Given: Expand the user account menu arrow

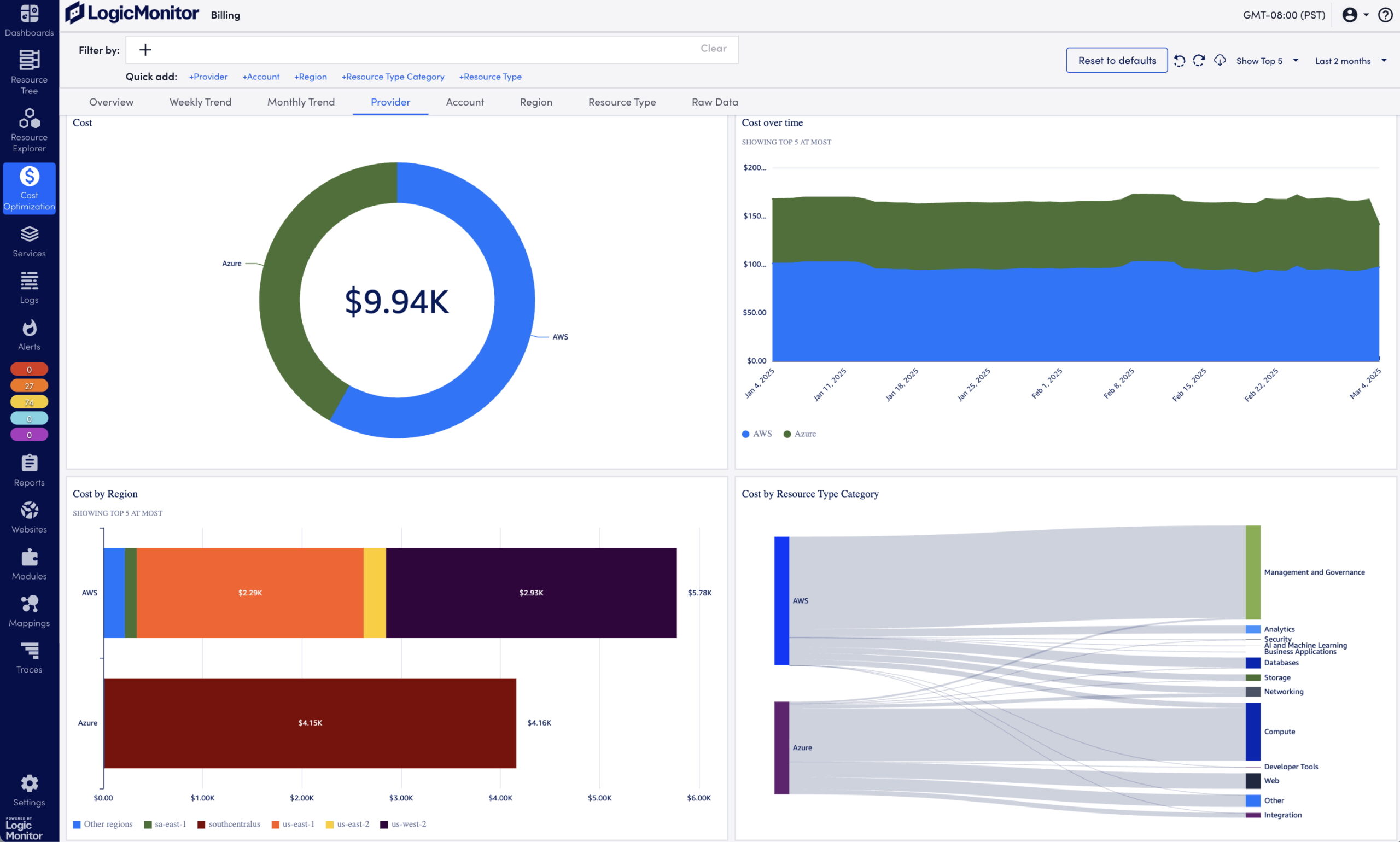Looking at the screenshot, I should (x=1366, y=15).
